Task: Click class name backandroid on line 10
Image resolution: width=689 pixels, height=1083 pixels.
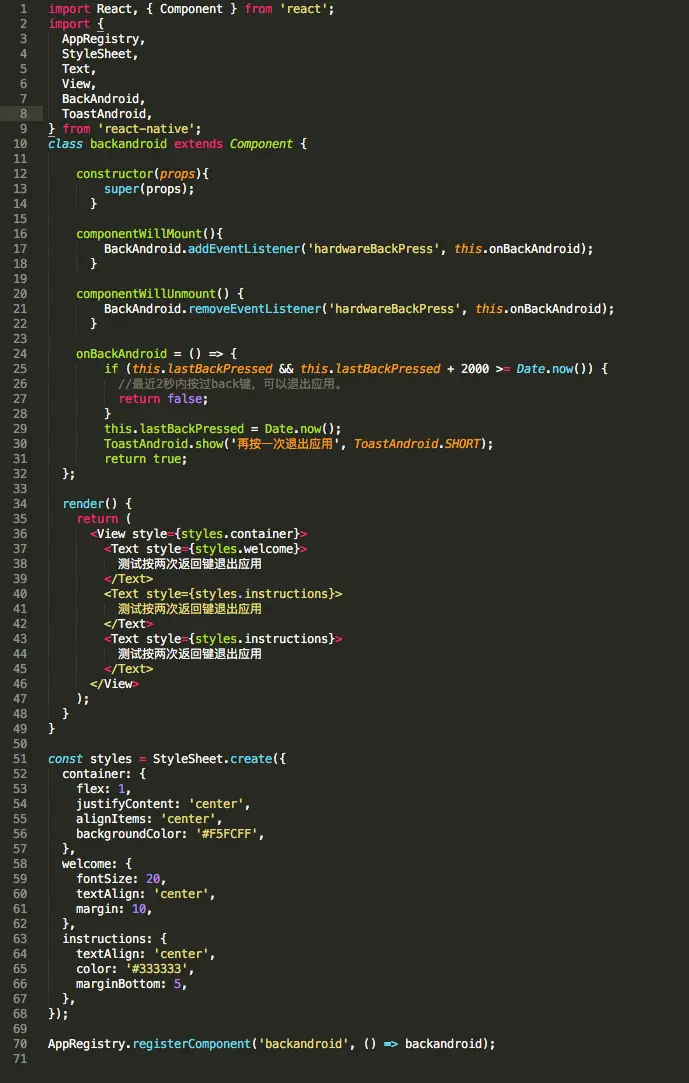Action: (128, 144)
